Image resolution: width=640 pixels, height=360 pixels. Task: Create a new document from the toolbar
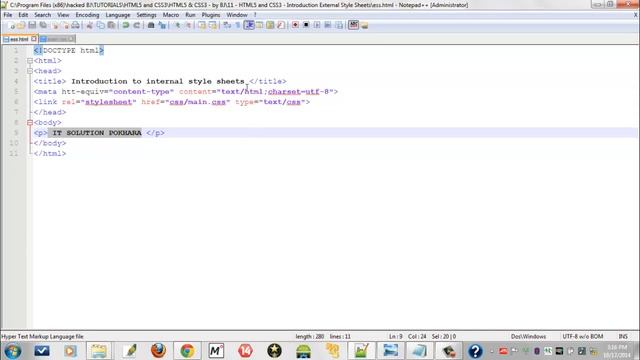tap(11, 25)
